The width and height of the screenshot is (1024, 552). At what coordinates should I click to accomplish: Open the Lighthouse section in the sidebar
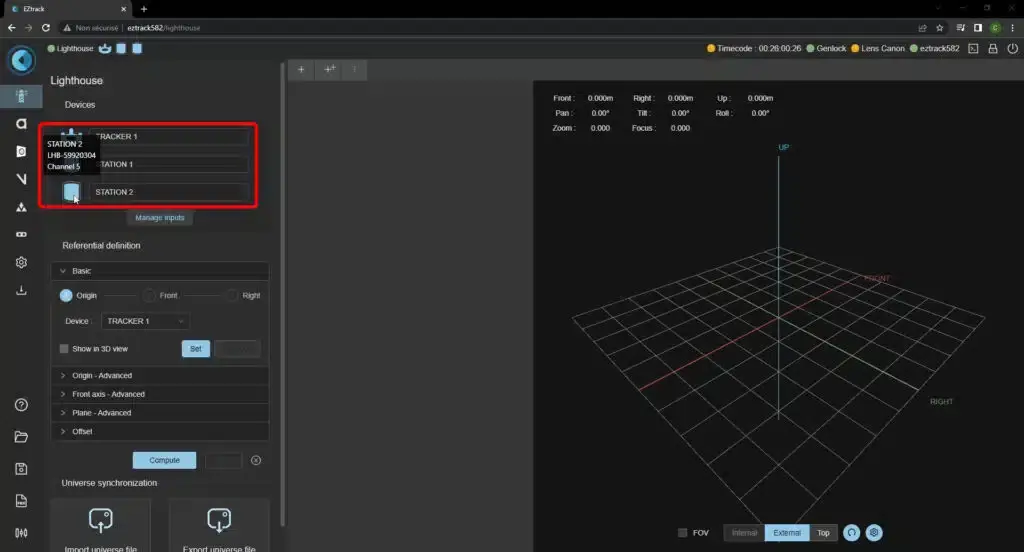point(21,96)
